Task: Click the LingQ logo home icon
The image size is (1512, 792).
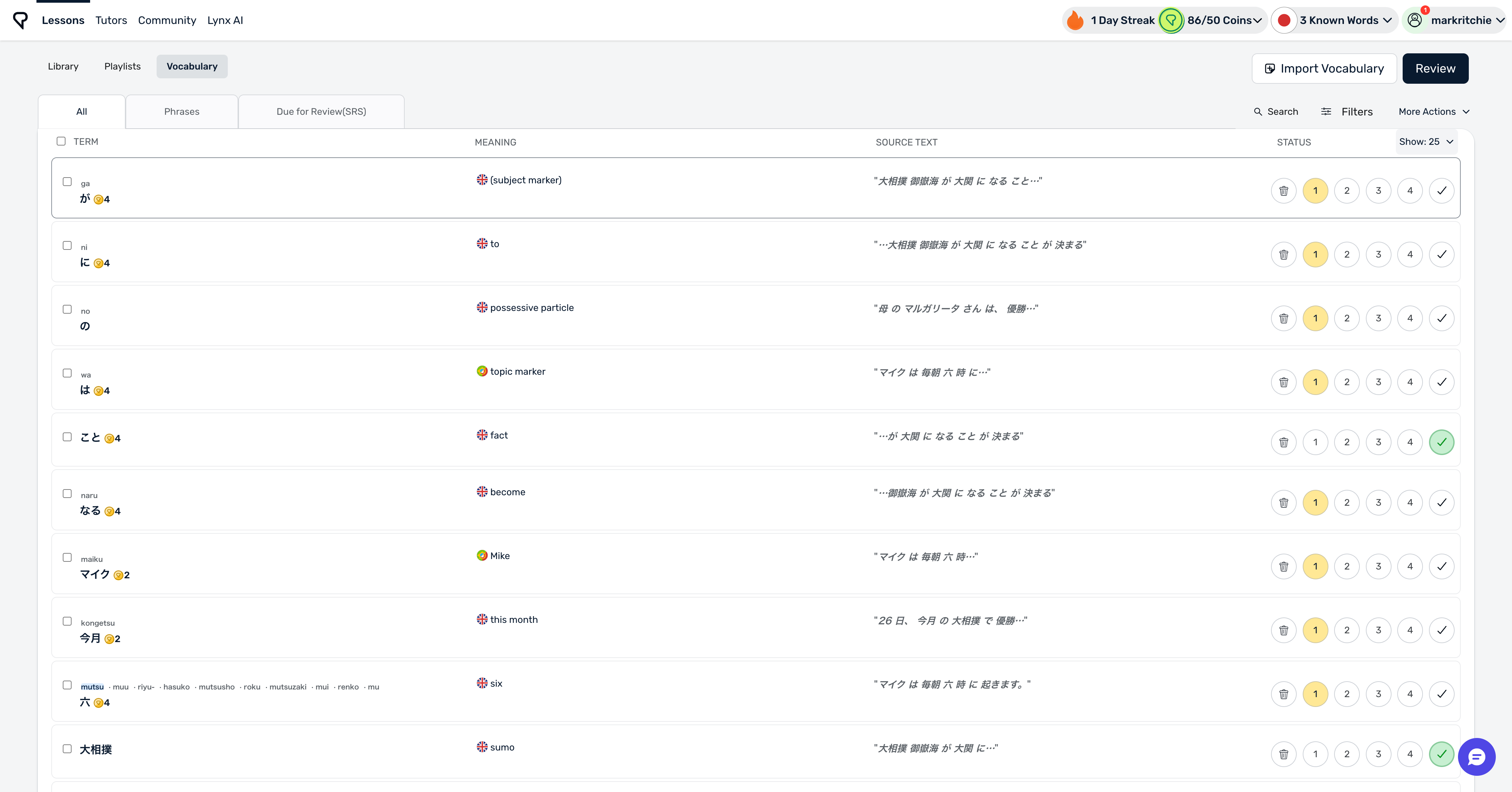Action: [21, 21]
